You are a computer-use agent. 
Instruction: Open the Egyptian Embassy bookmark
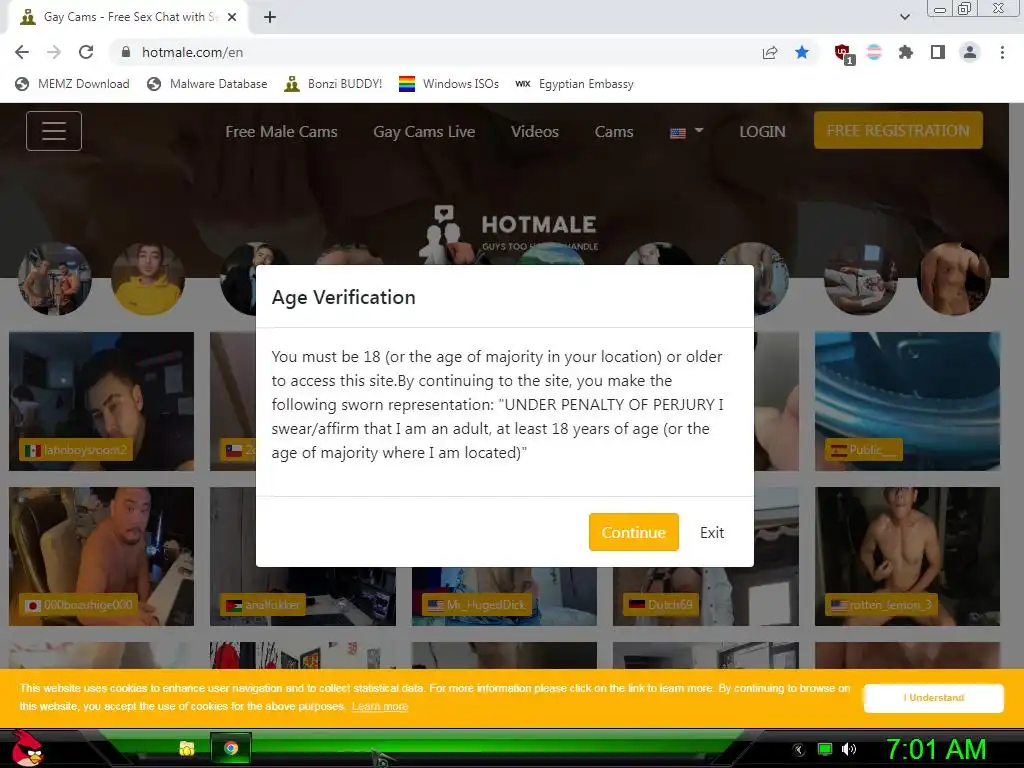click(x=574, y=84)
